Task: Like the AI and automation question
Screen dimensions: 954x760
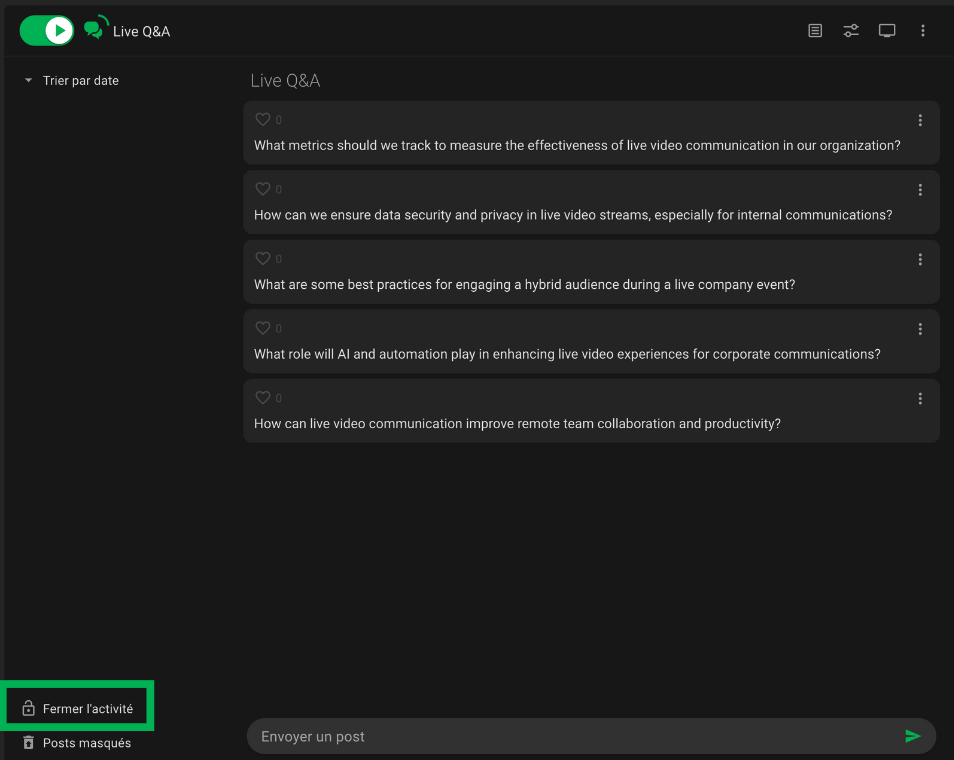Action: pos(263,328)
